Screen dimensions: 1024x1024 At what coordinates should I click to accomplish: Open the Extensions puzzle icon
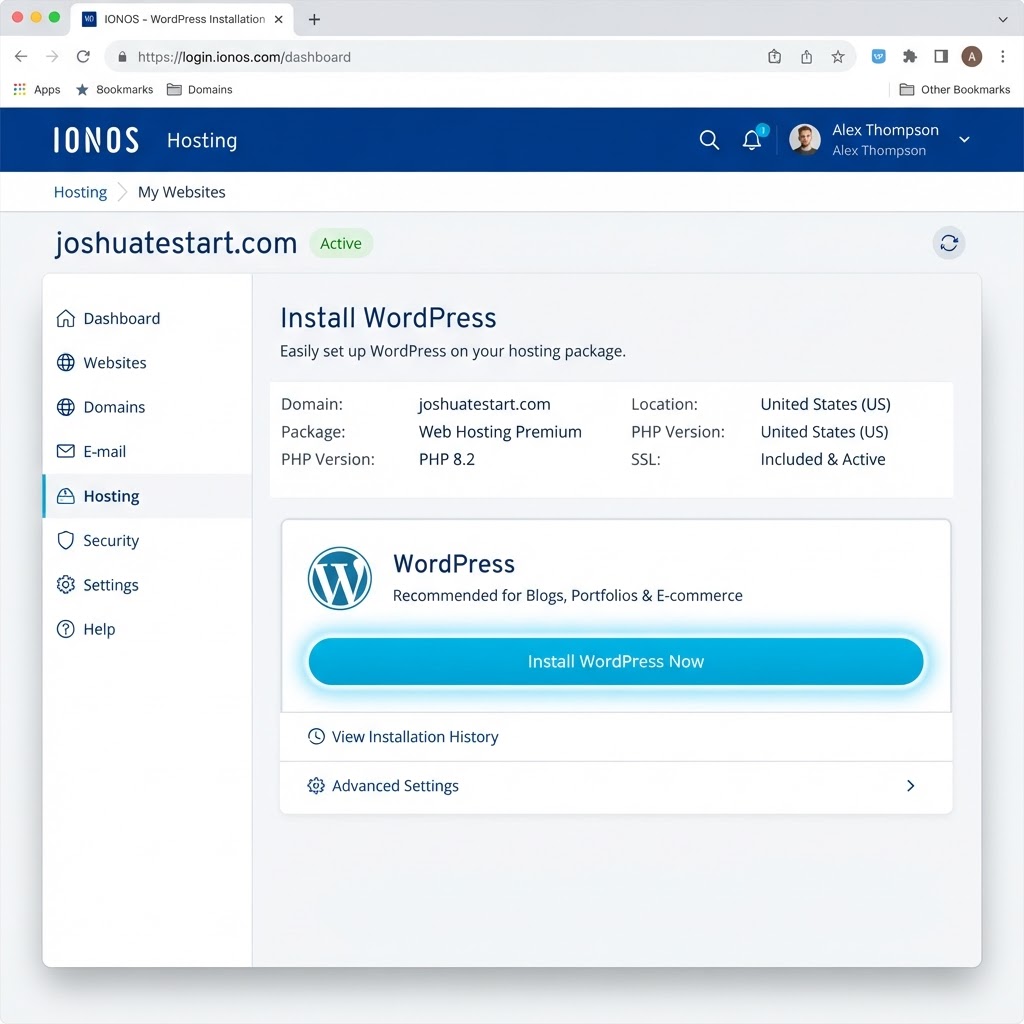coord(910,57)
